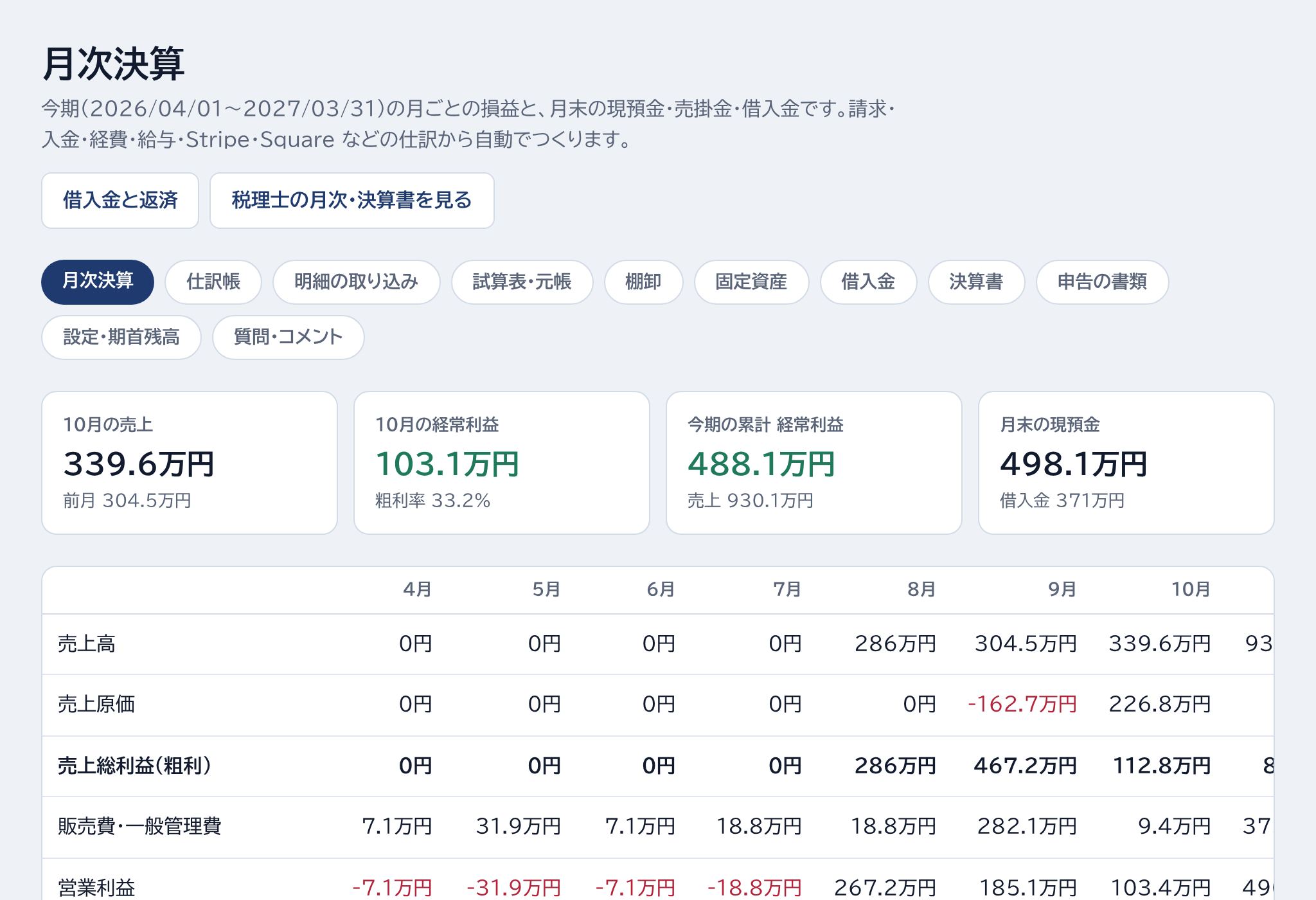Image resolution: width=1316 pixels, height=900 pixels.
Task: Click the 6月 column header
Action: [661, 589]
